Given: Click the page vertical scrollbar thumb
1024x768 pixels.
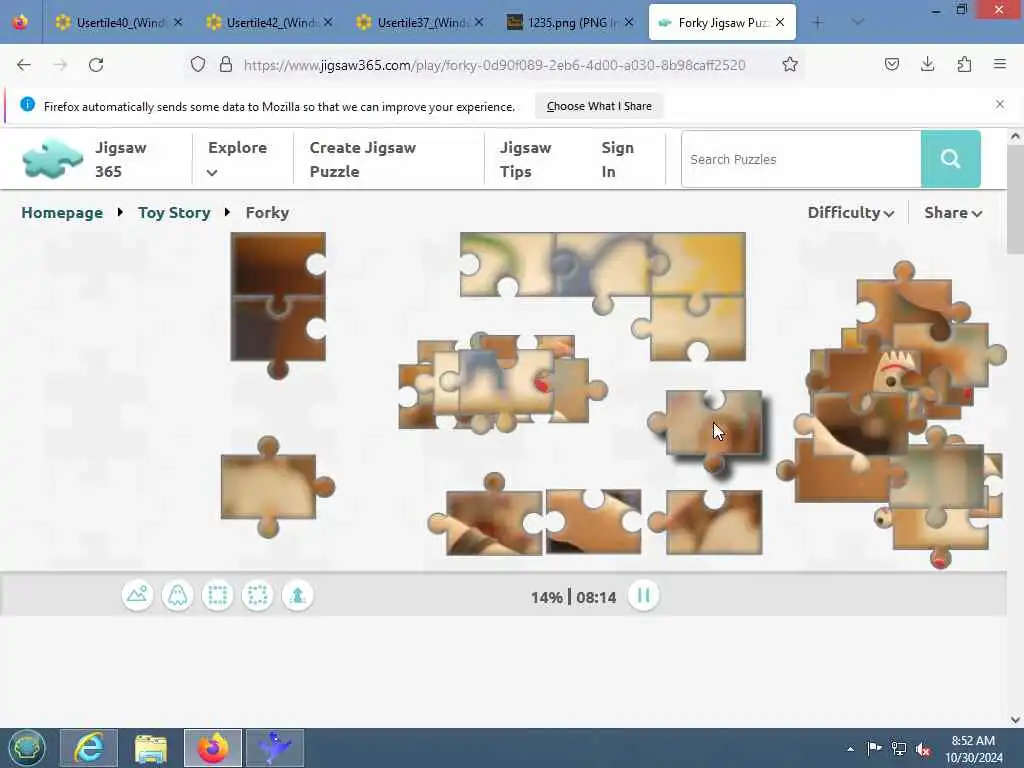Looking at the screenshot, I should pos(1015,199).
